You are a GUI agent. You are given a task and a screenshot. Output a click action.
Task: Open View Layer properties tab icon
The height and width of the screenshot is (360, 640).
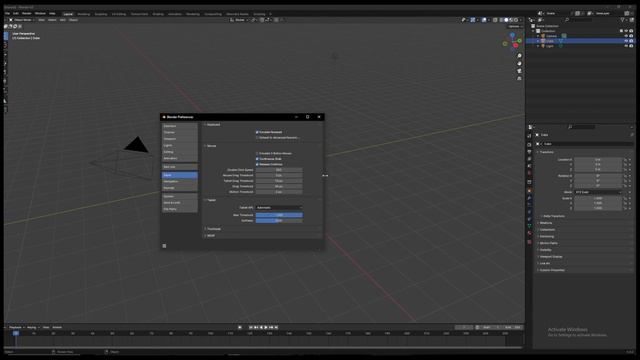529,159
